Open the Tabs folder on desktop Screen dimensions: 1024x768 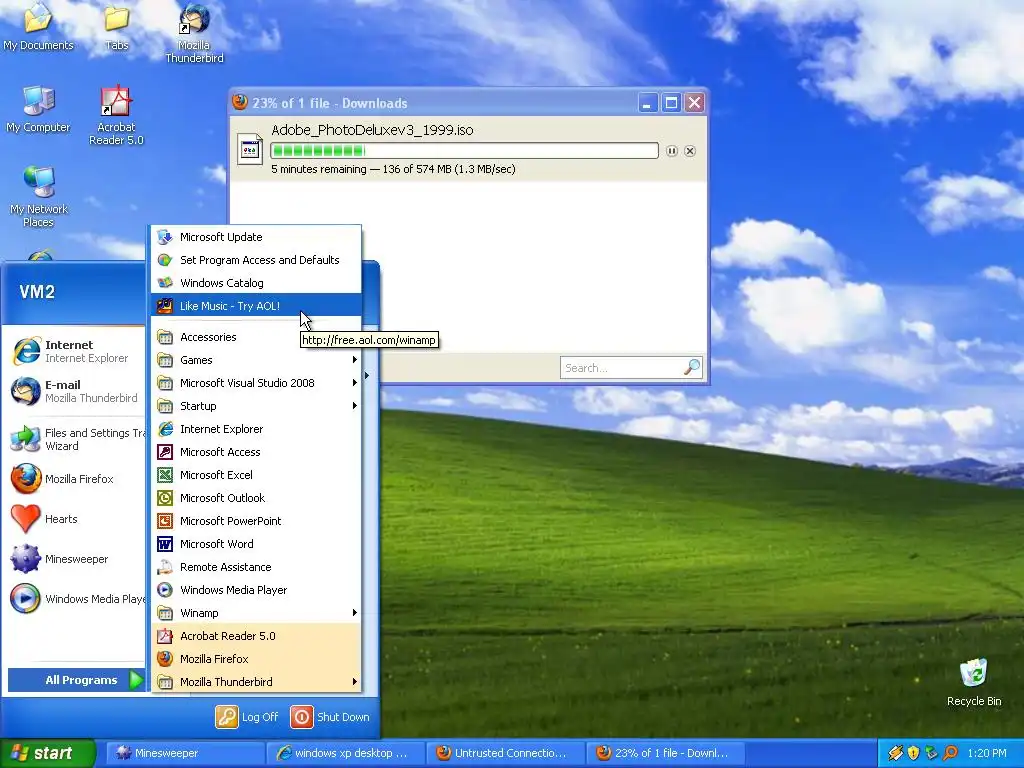coord(116,26)
